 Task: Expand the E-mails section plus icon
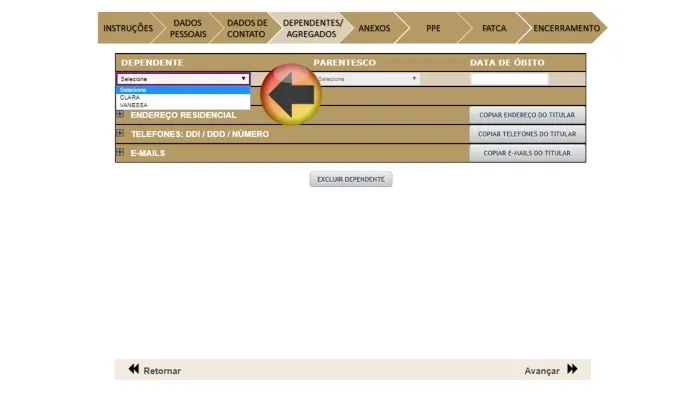coord(120,152)
